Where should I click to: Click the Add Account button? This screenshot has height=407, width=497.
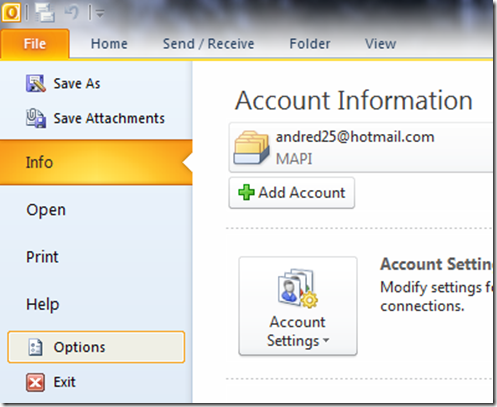click(x=292, y=193)
